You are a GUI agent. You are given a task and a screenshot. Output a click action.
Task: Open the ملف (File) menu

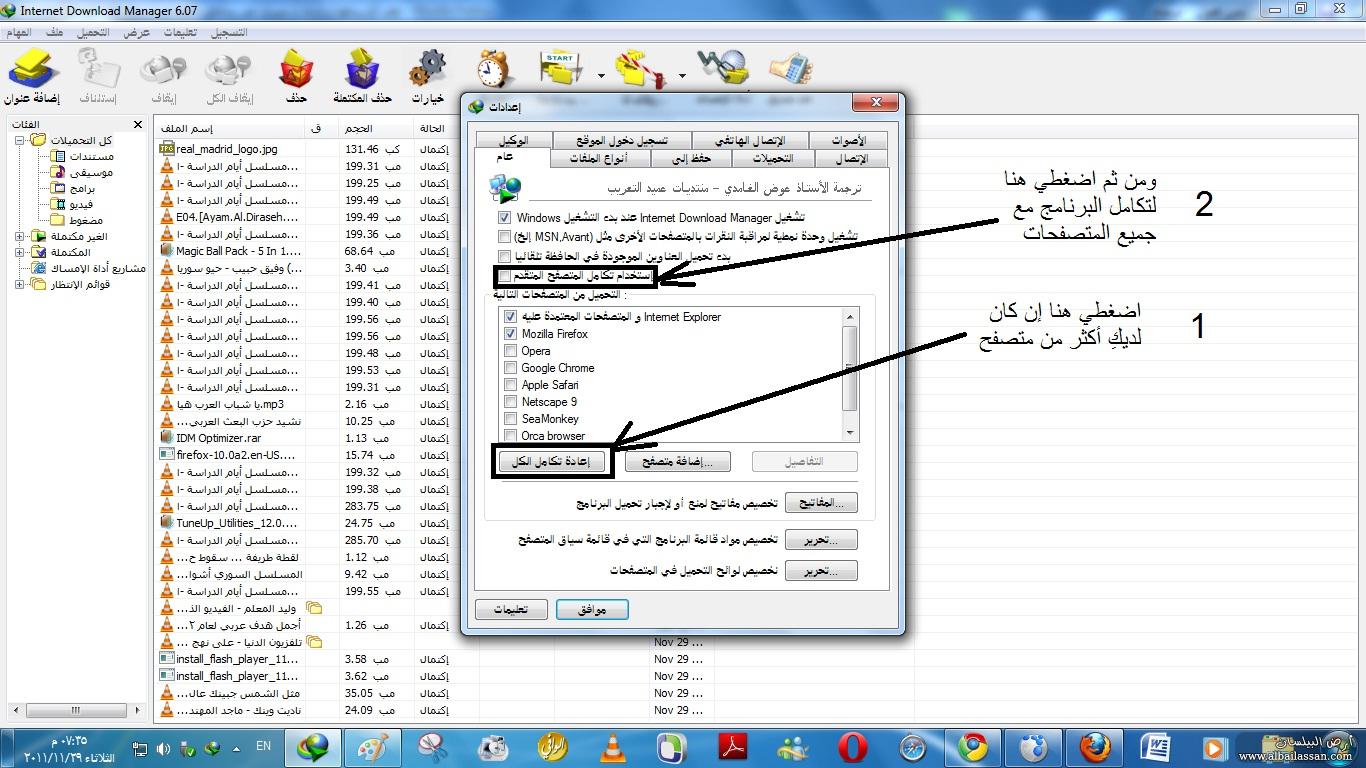coord(55,32)
